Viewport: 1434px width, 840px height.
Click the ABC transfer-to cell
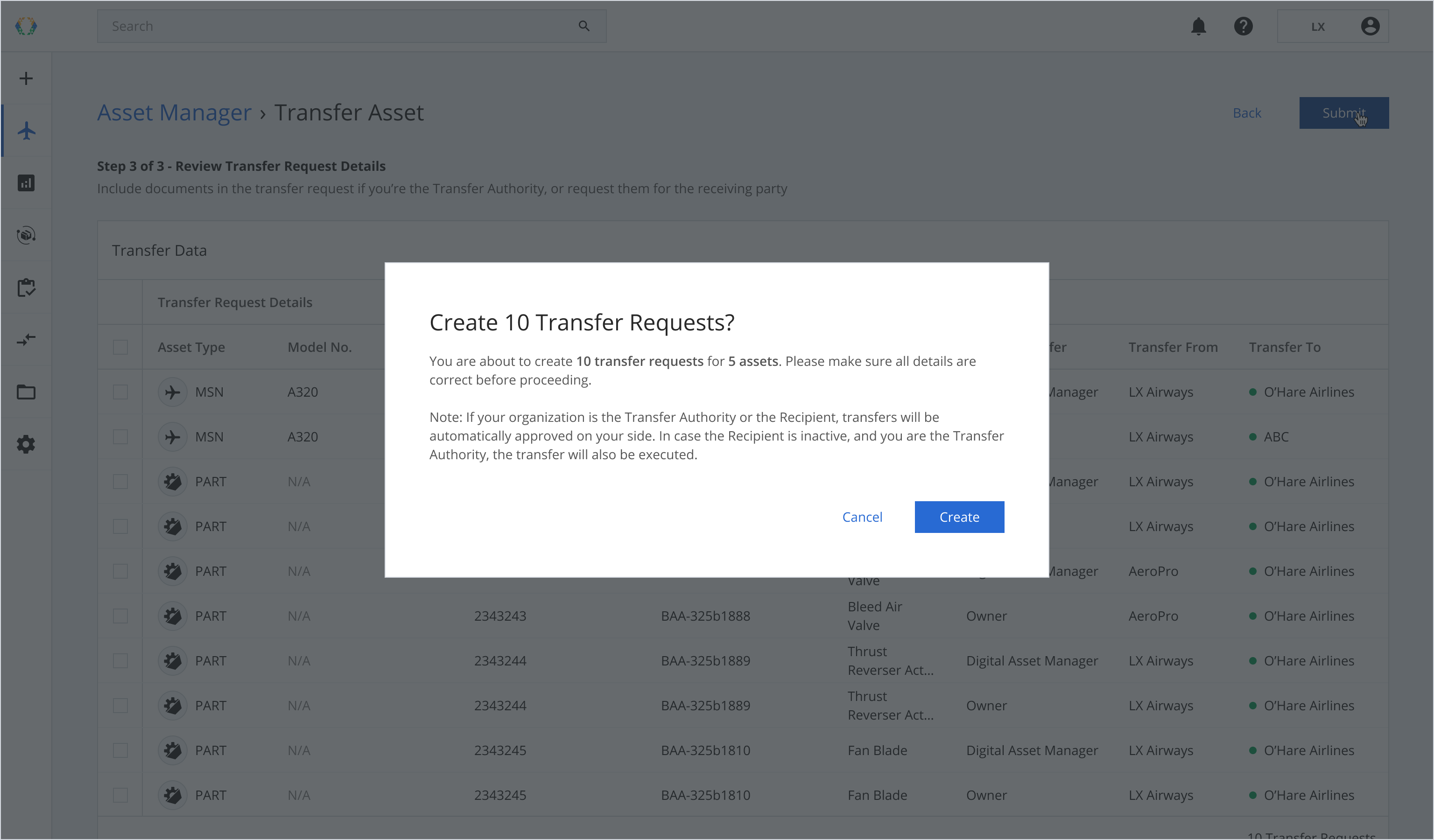[x=1275, y=437]
